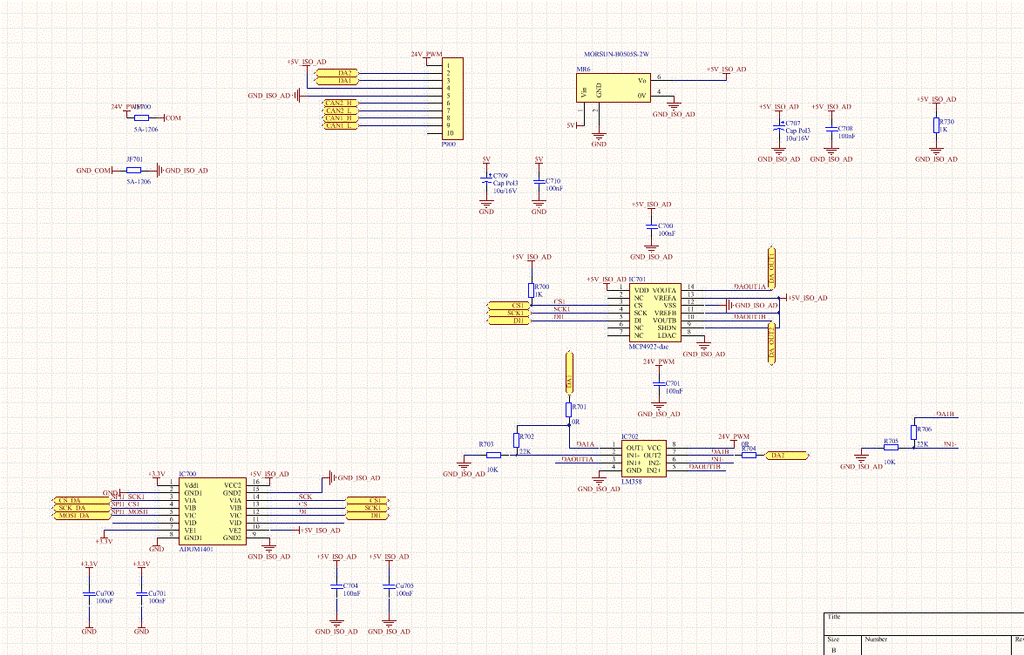Click the ADUM1401 isolator IC700 body

pyautogui.click(x=210, y=510)
